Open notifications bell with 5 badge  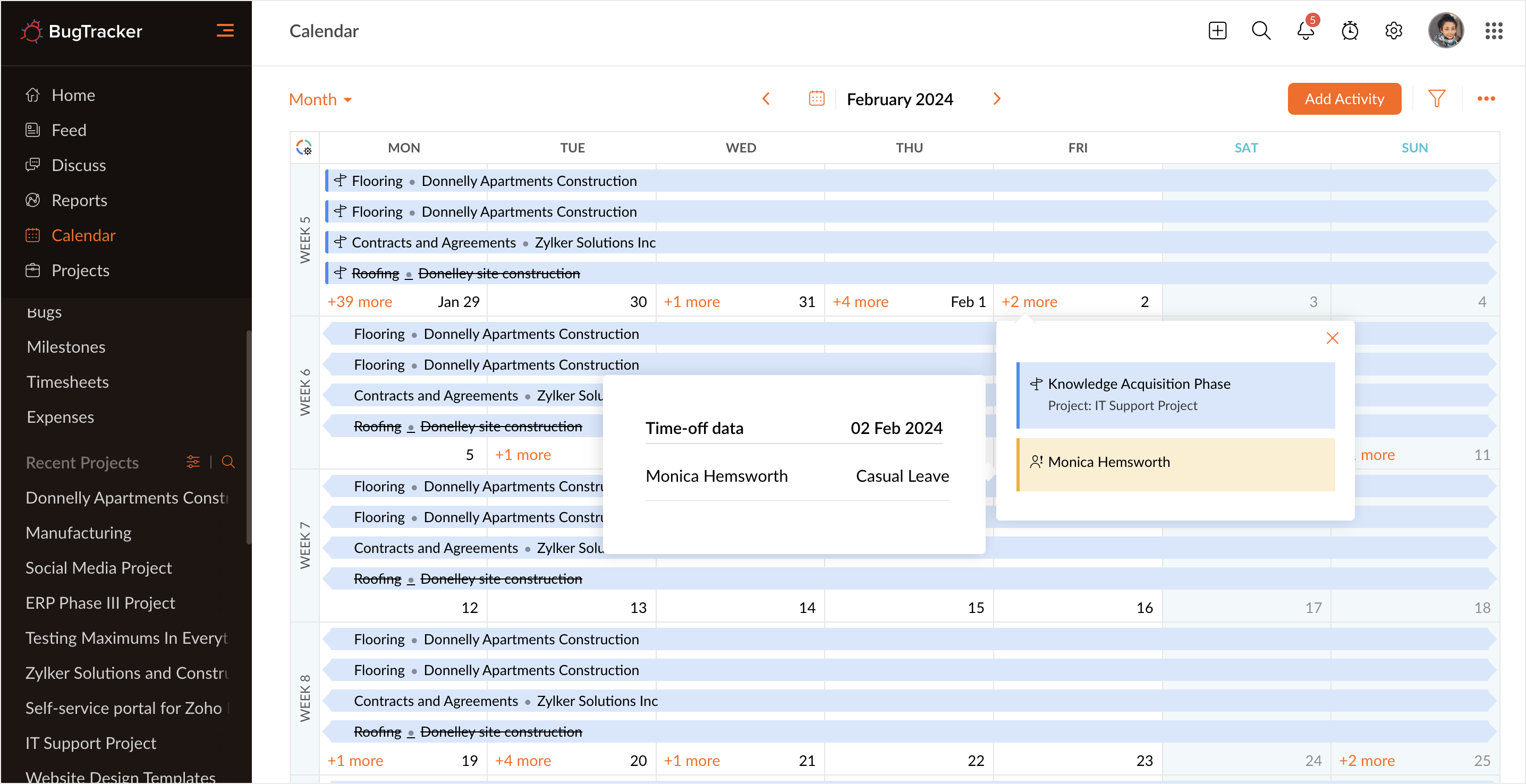pos(1305,31)
